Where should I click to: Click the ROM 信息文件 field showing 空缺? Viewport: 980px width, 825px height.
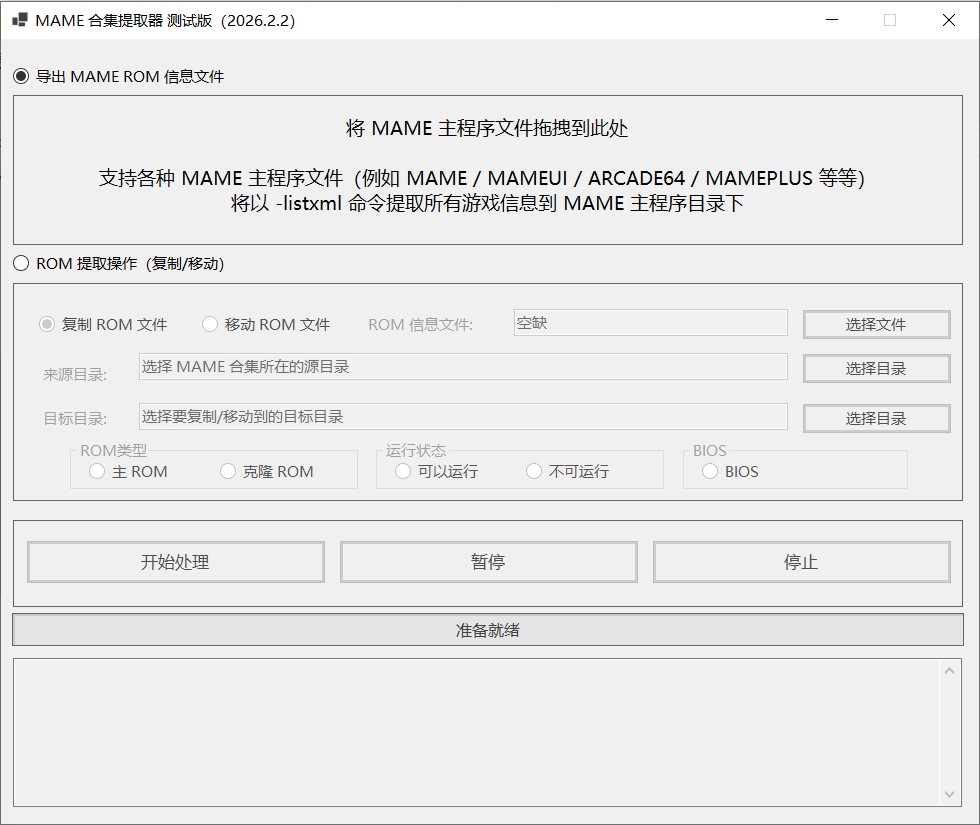click(x=650, y=323)
